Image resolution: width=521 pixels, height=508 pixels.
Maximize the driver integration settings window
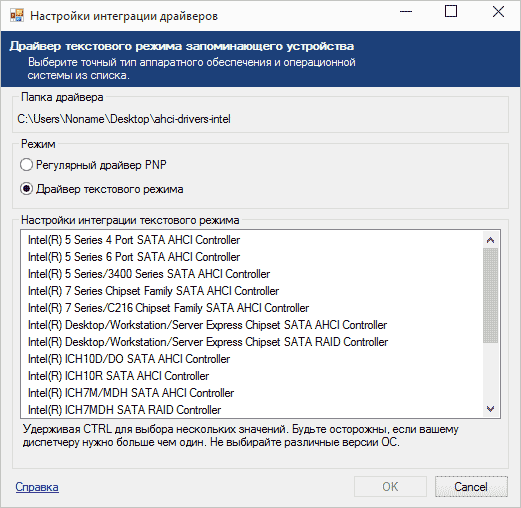tap(451, 12)
